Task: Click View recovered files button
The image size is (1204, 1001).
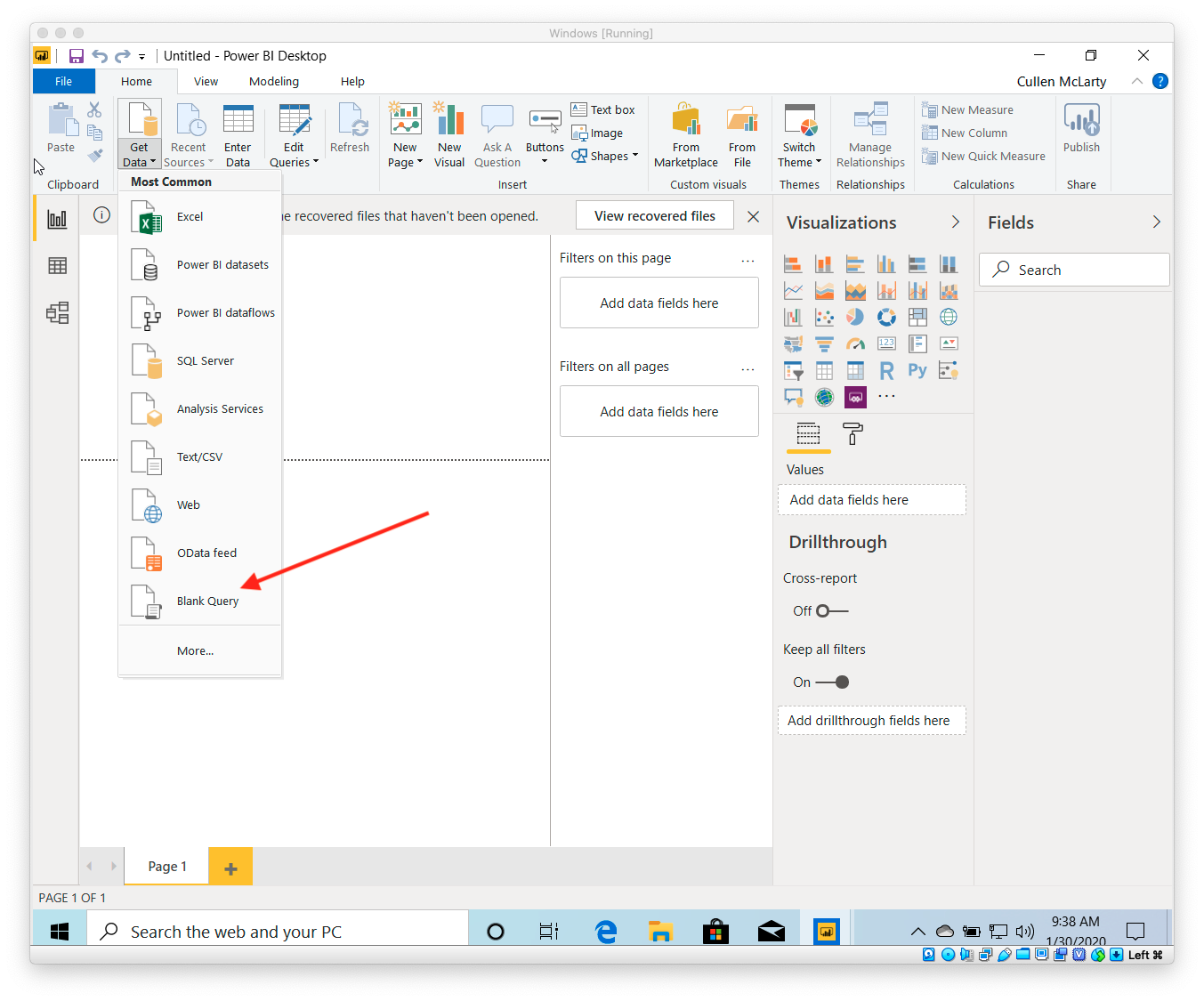Action: tap(655, 216)
